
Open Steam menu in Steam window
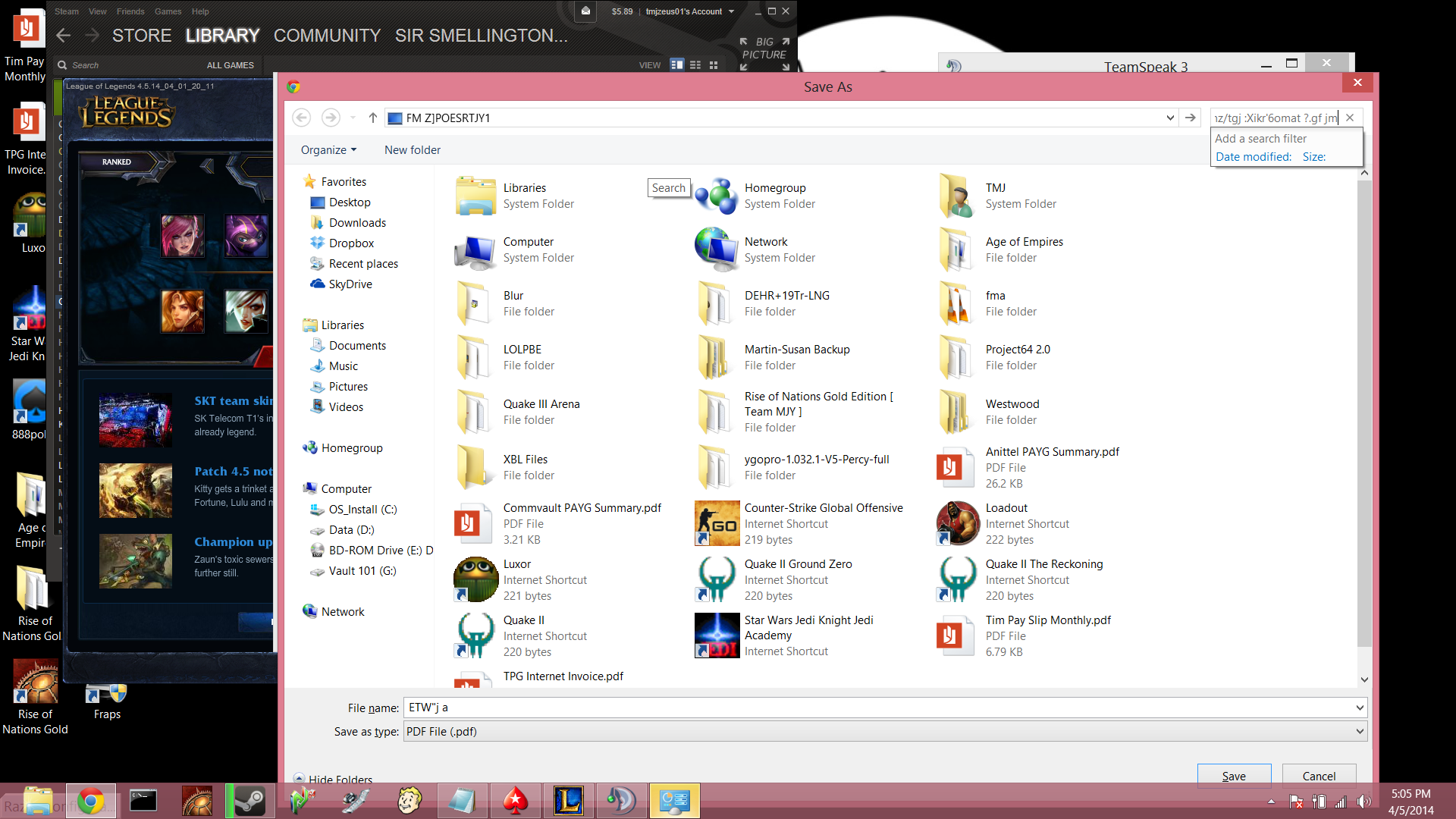click(67, 11)
